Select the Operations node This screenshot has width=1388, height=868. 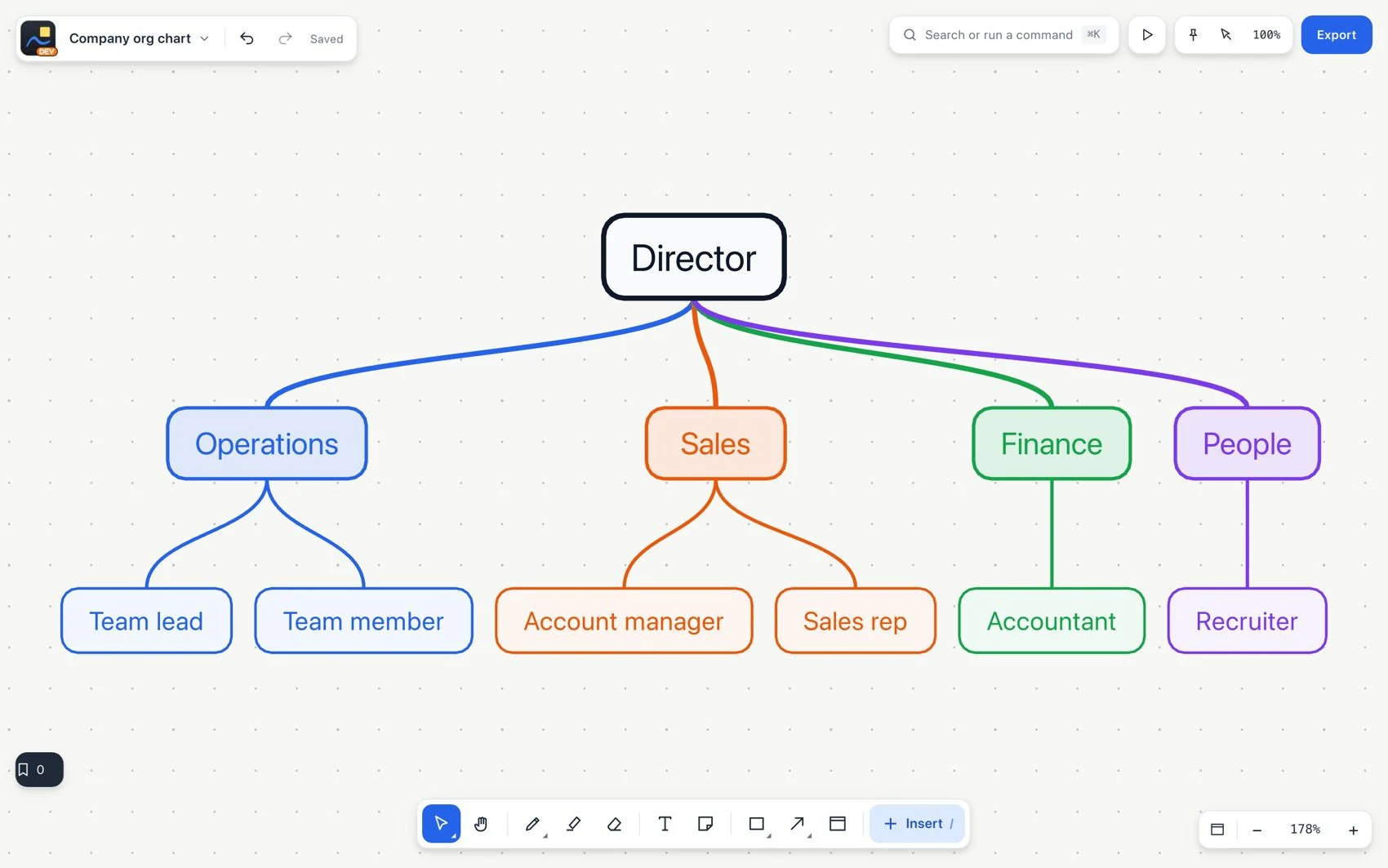[267, 443]
